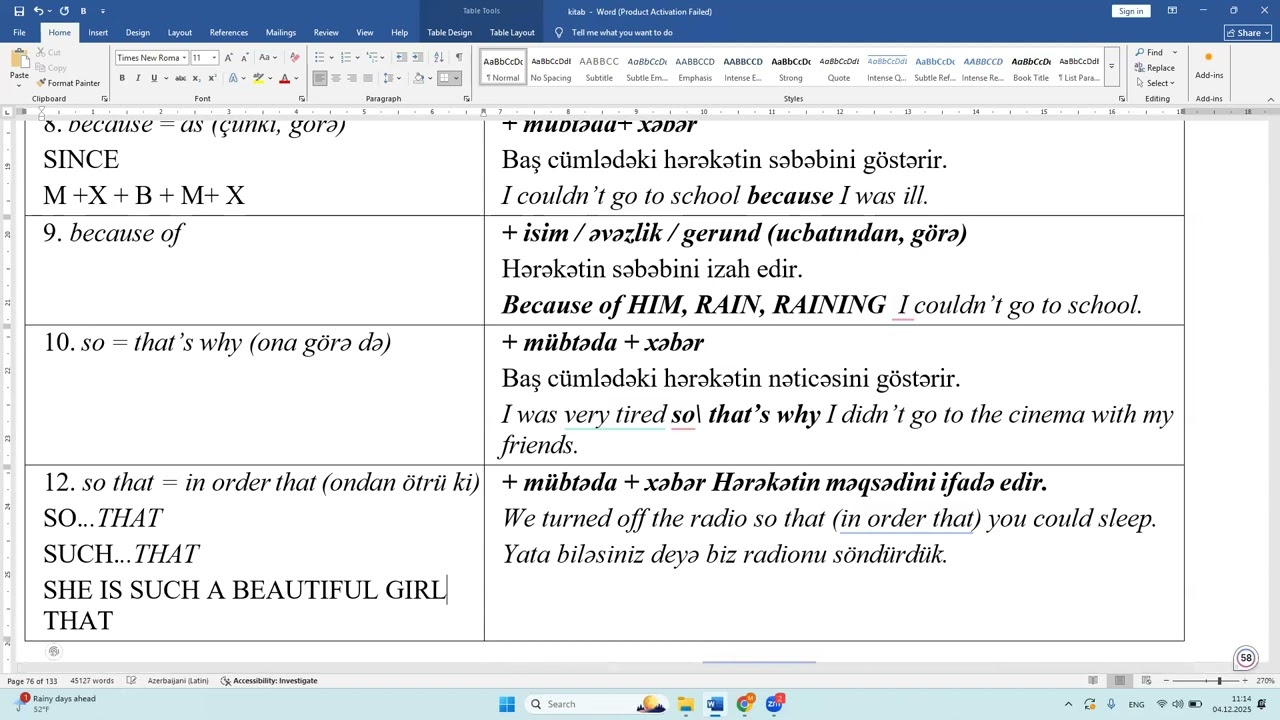Open spelling and proofing status icon
The height and width of the screenshot is (720, 1280).
click(131, 681)
